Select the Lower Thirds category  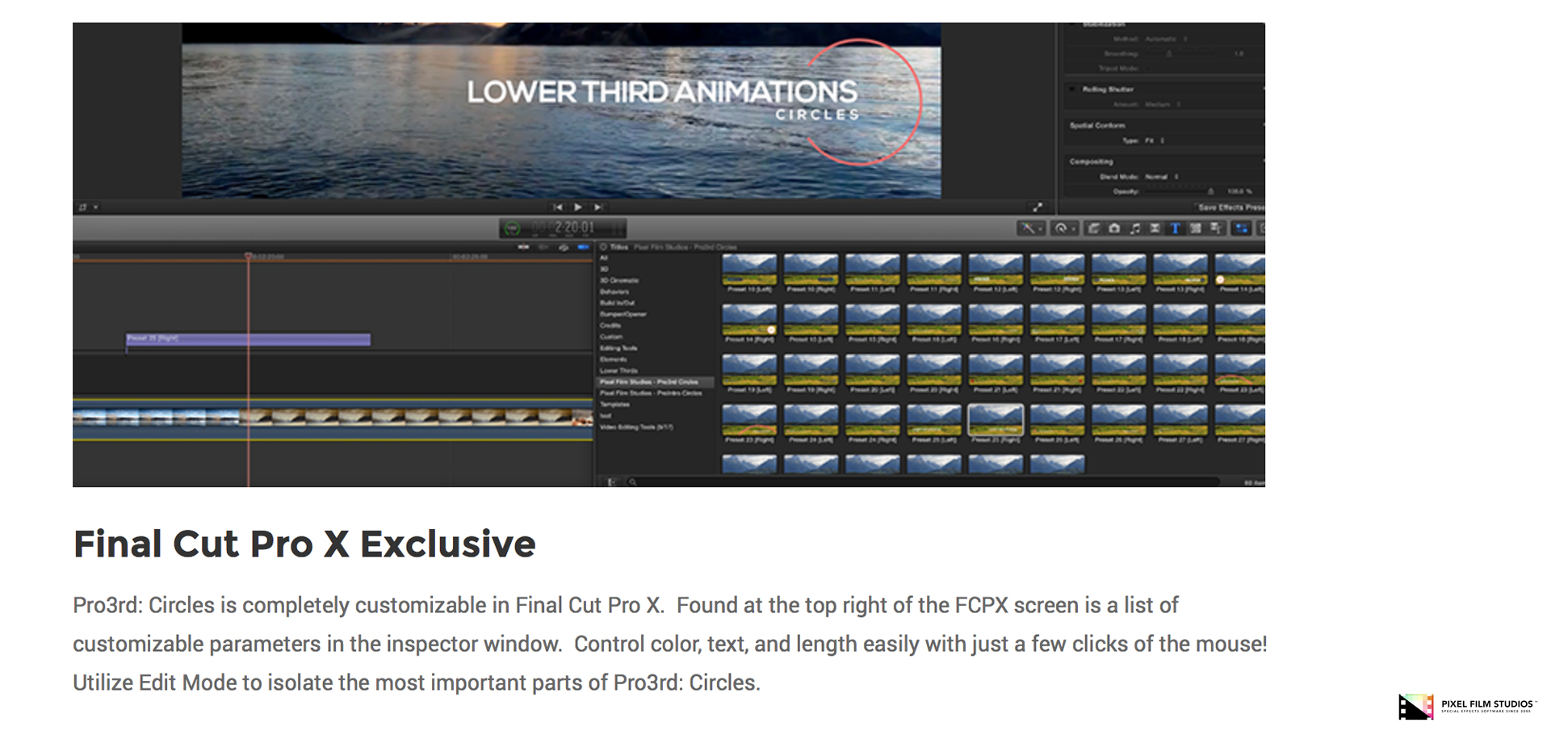619,371
